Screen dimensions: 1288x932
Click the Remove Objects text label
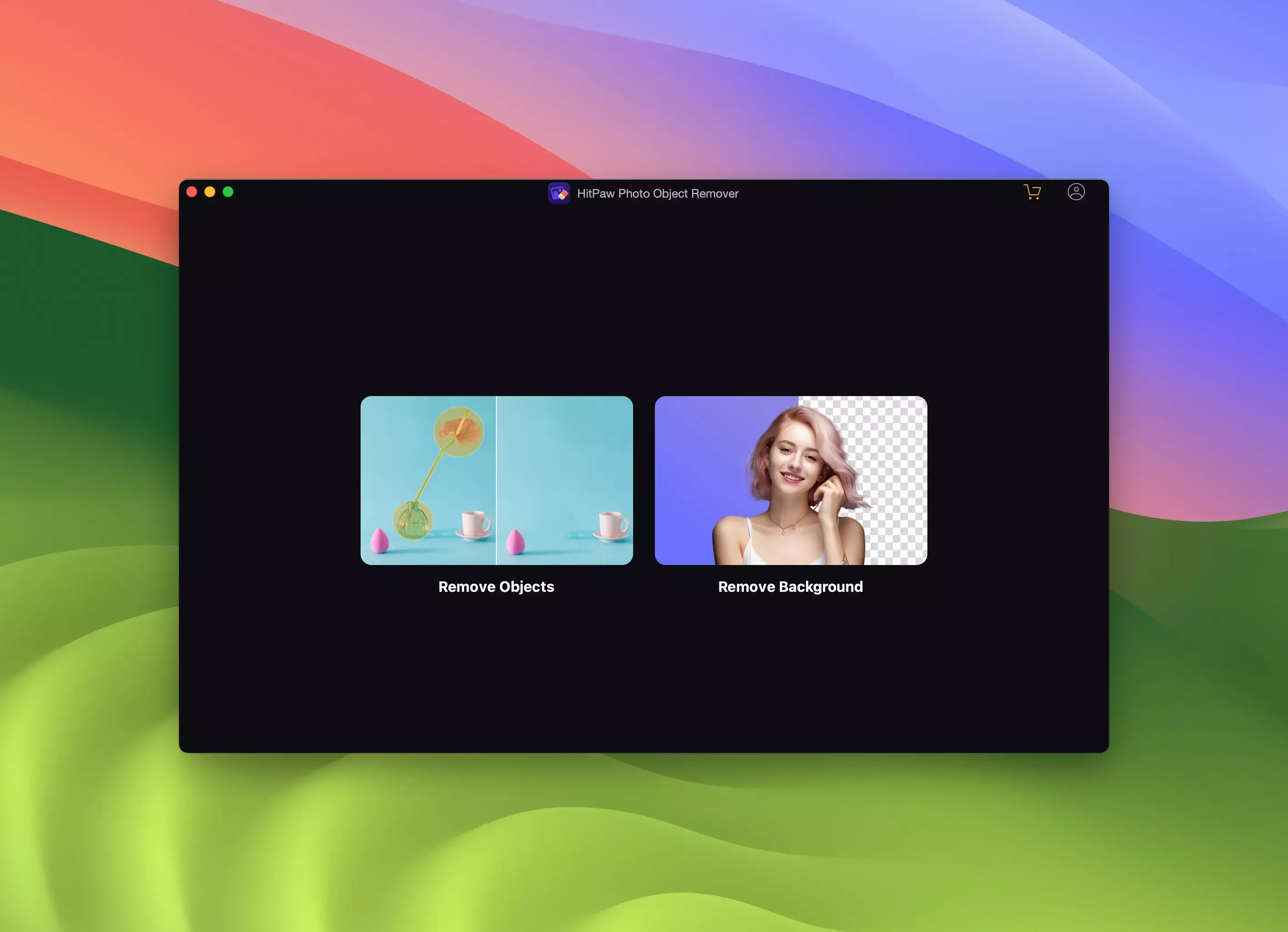(x=496, y=587)
